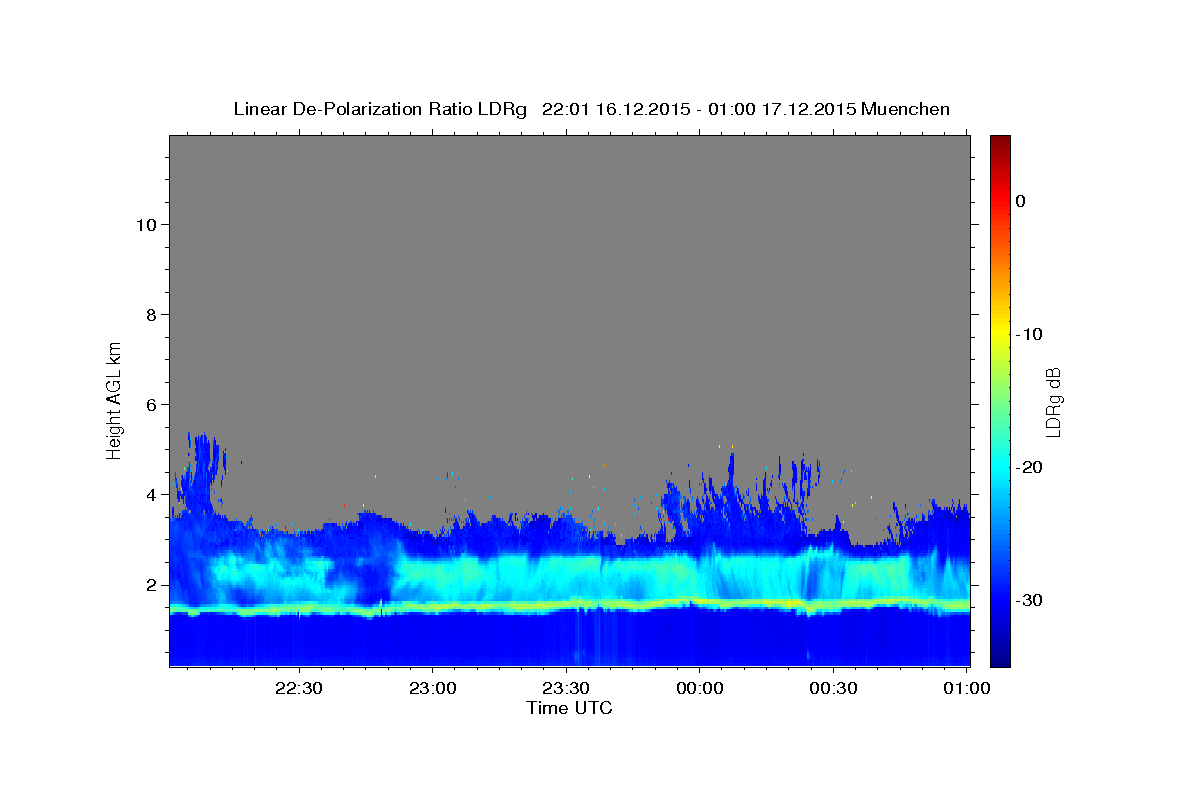Click the colorbar value -30
Image resolution: width=1200 pixels, height=800 pixels.
click(x=1029, y=600)
